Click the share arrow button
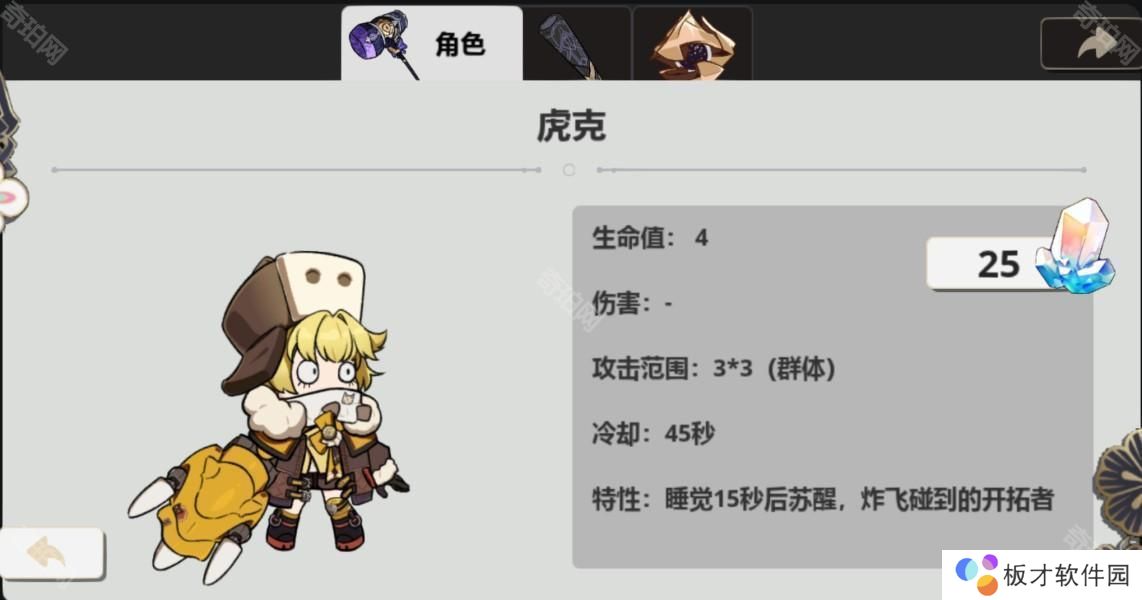 1090,44
